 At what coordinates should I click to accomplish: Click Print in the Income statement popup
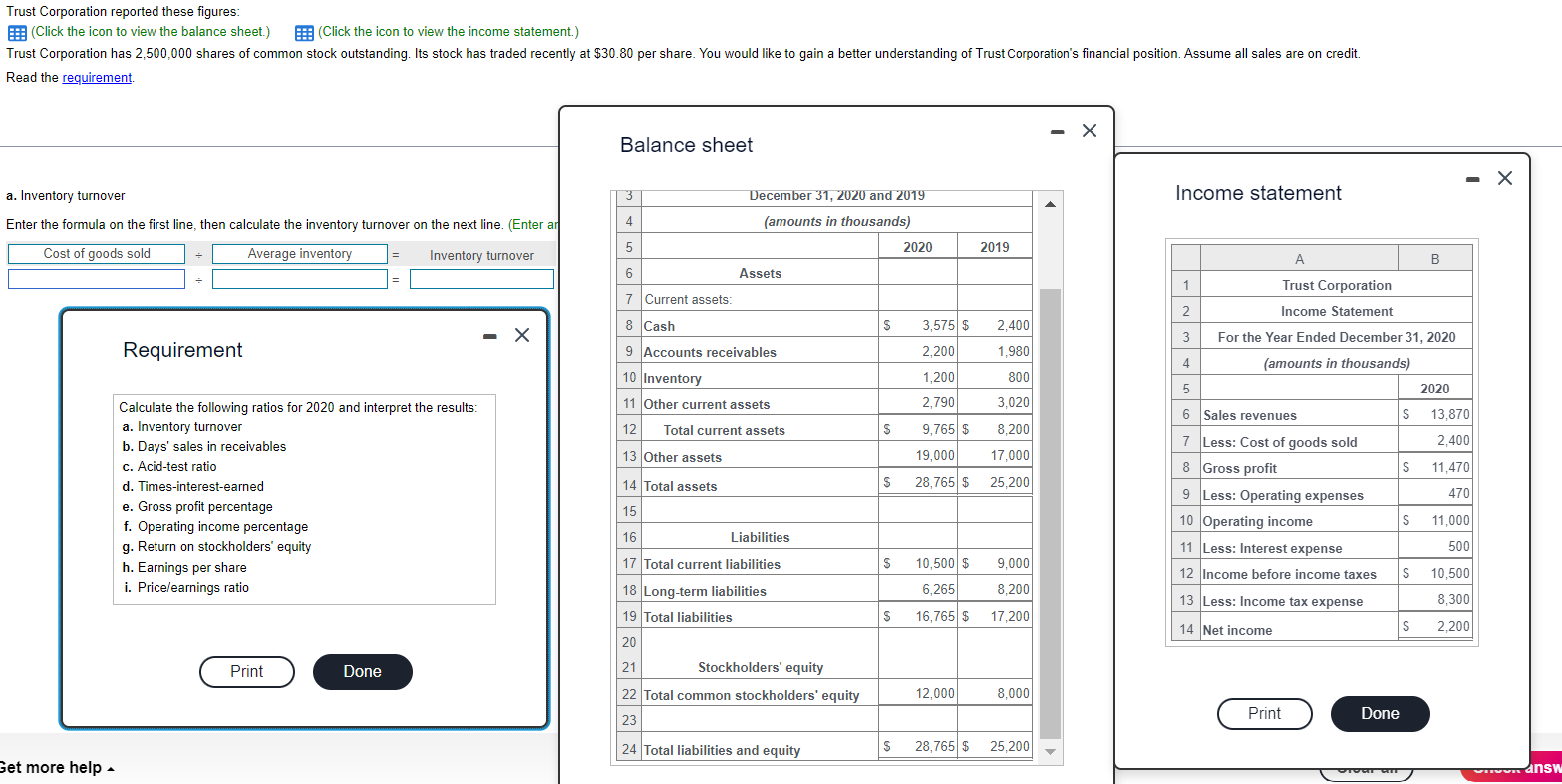[1265, 714]
